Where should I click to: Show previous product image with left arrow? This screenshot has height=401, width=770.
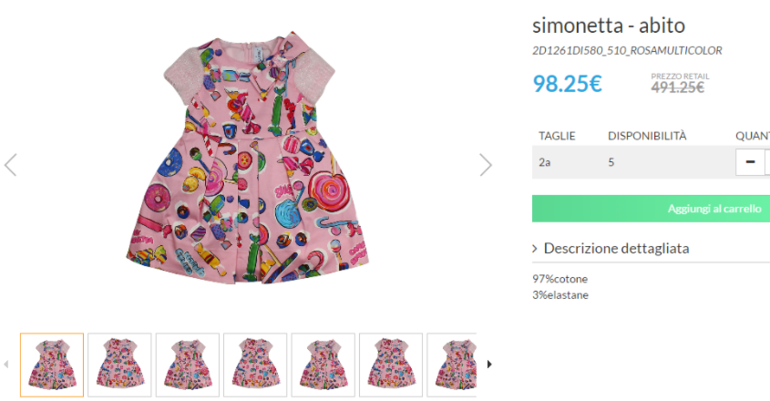coord(11,164)
